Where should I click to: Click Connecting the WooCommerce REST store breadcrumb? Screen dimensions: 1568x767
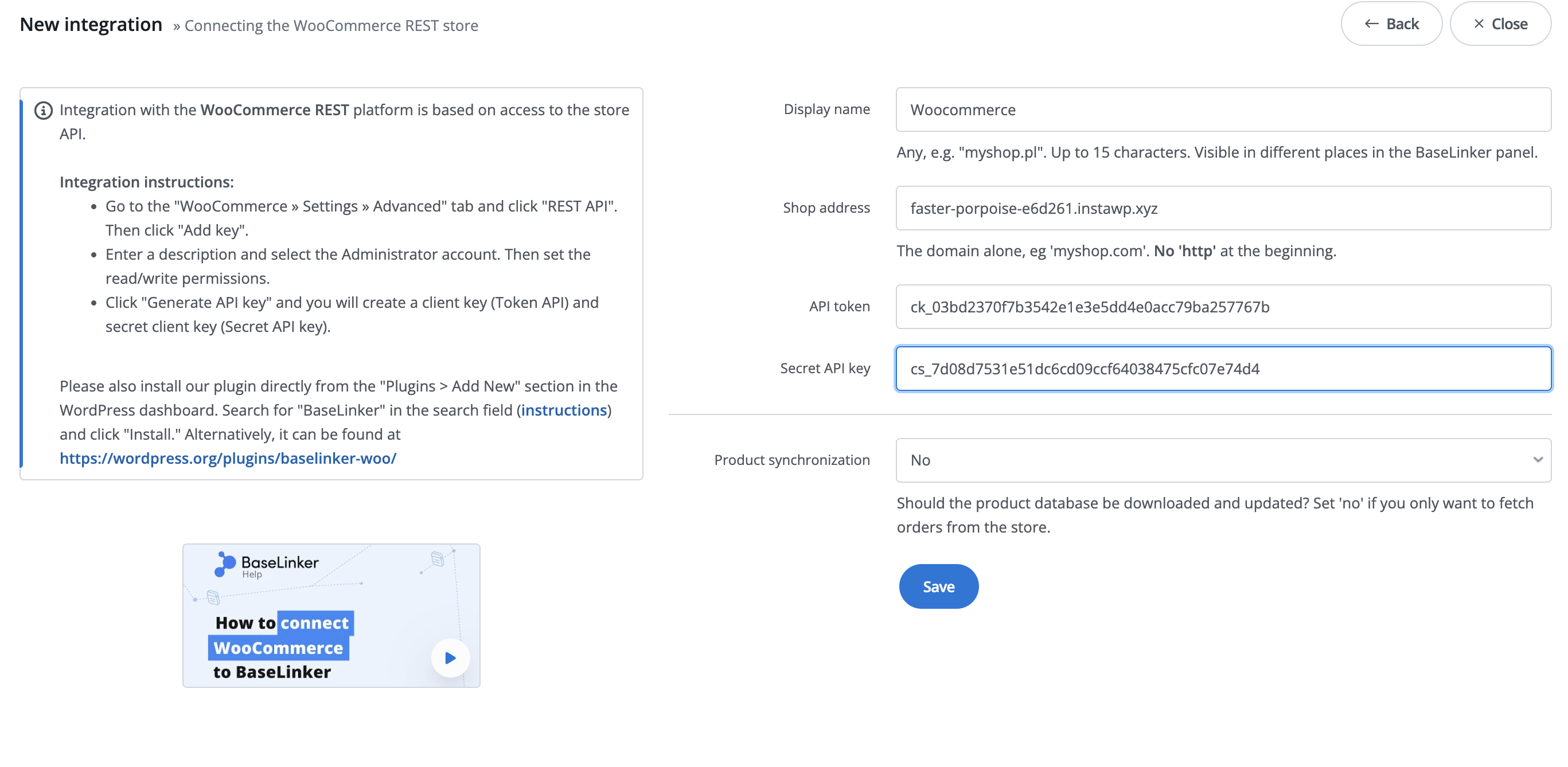click(331, 26)
